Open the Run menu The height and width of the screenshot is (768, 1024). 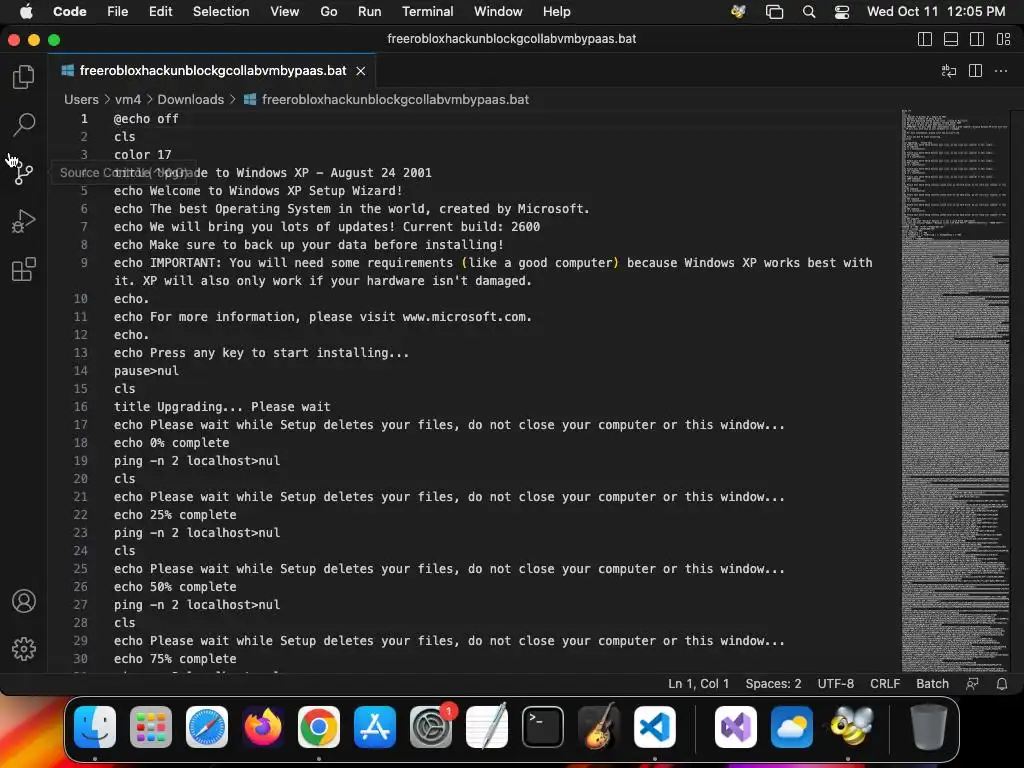click(369, 12)
